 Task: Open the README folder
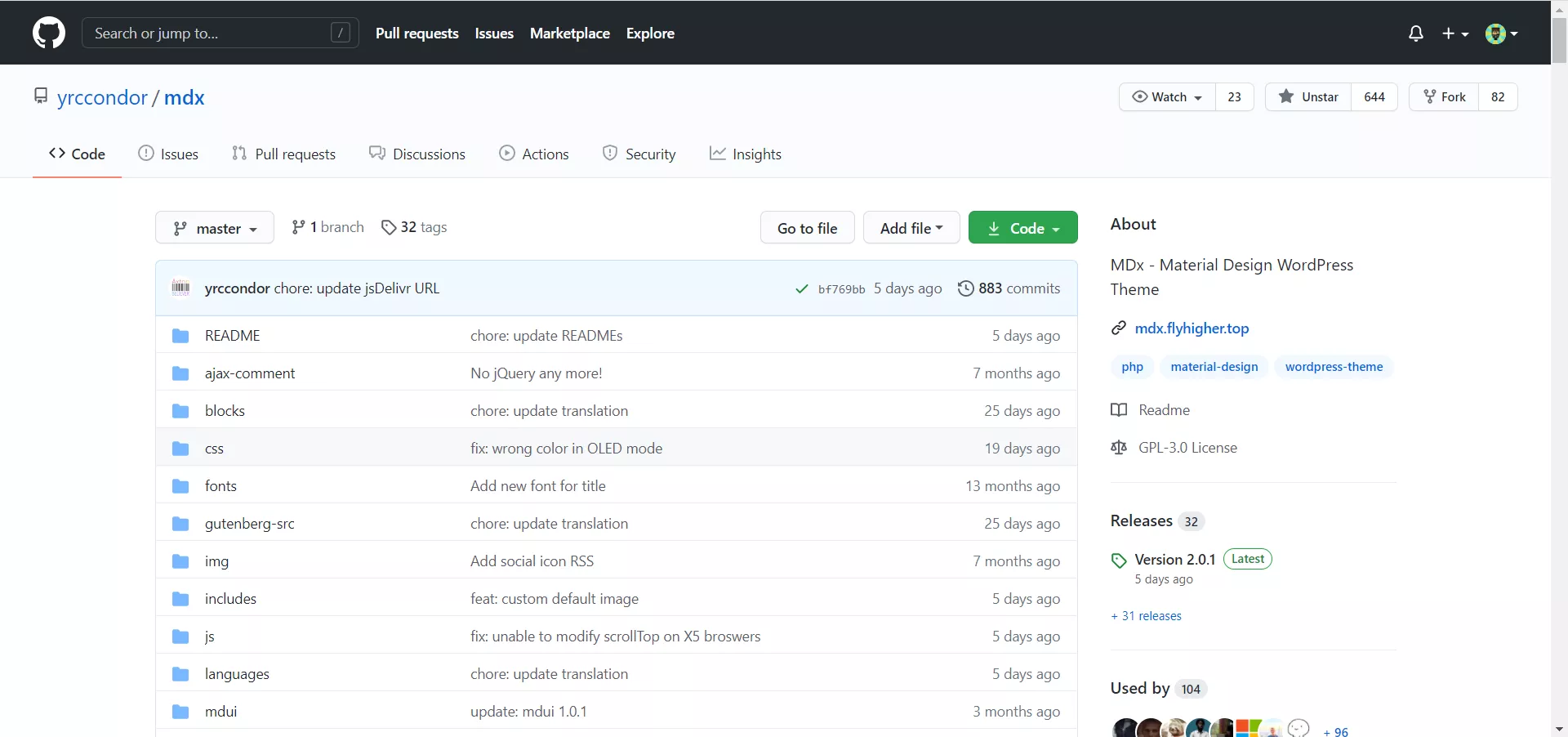[x=233, y=336]
